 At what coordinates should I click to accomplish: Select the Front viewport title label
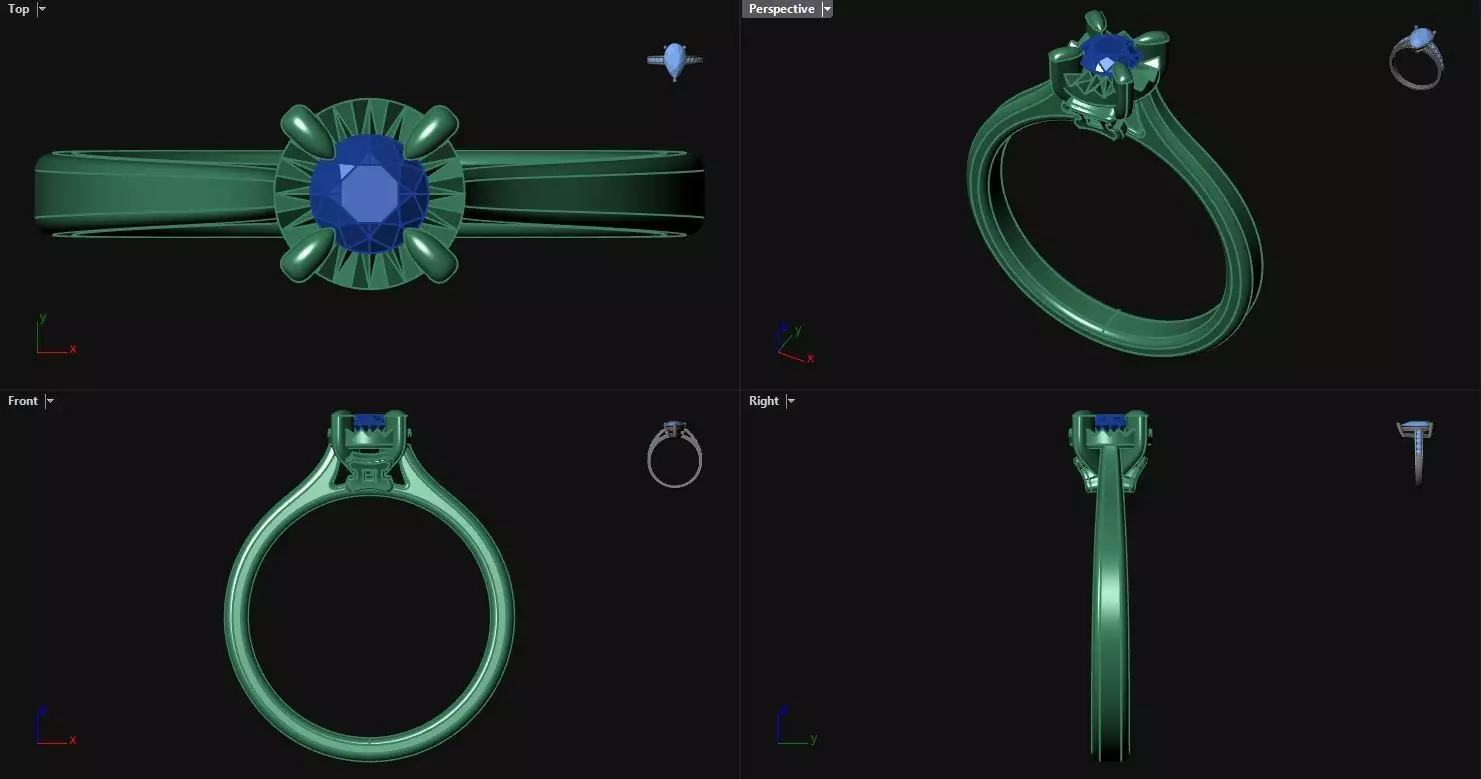[x=23, y=401]
